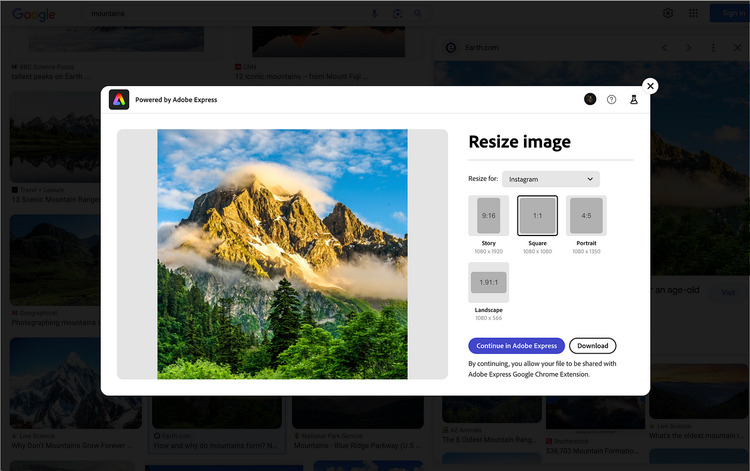
Task: Click the beaker labs icon in dialog
Action: pos(634,99)
